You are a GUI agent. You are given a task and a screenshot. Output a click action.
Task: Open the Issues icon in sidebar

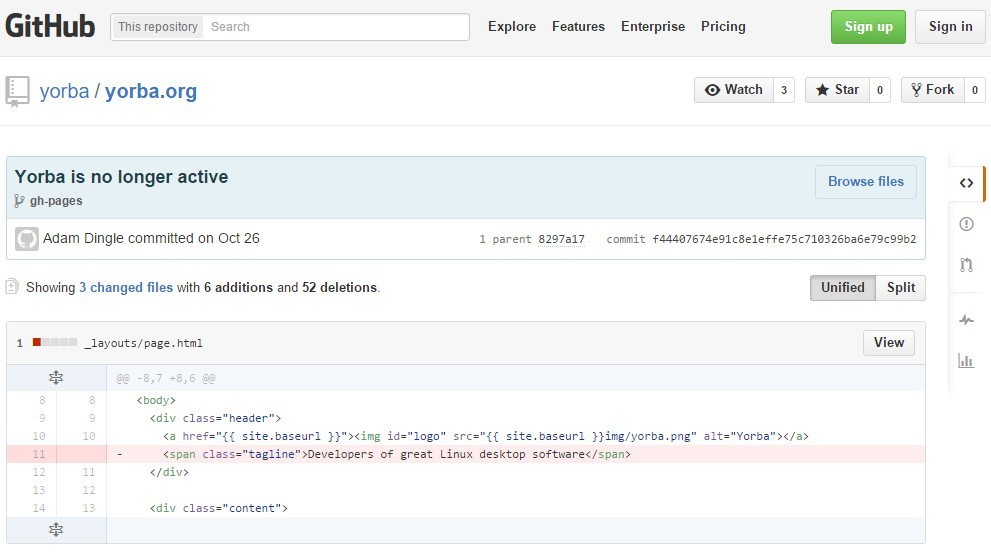(x=966, y=224)
